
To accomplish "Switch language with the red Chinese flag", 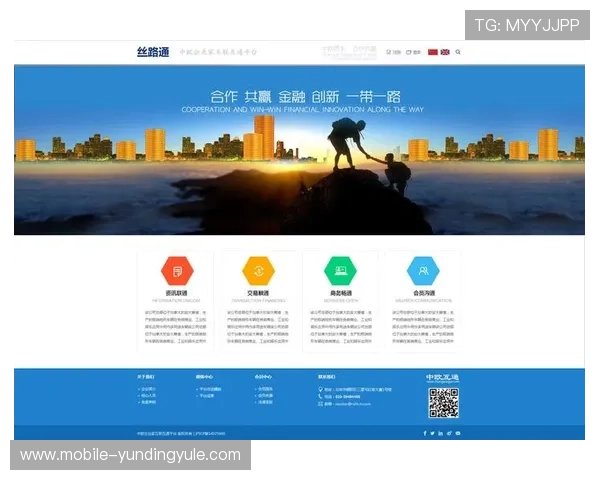I will click(x=433, y=52).
